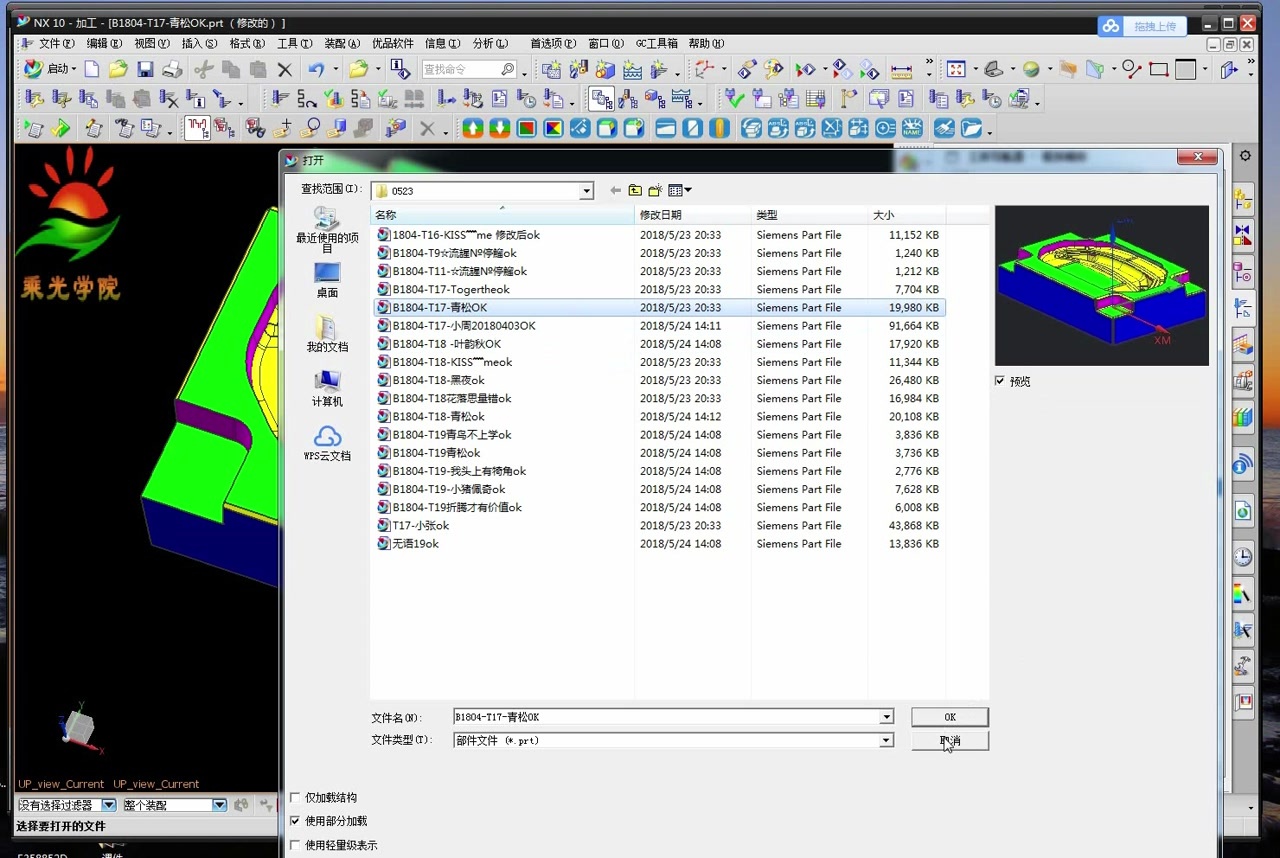Click the gear settings icon on right sidebar
Screen dimensions: 1280x858
[x=1245, y=156]
